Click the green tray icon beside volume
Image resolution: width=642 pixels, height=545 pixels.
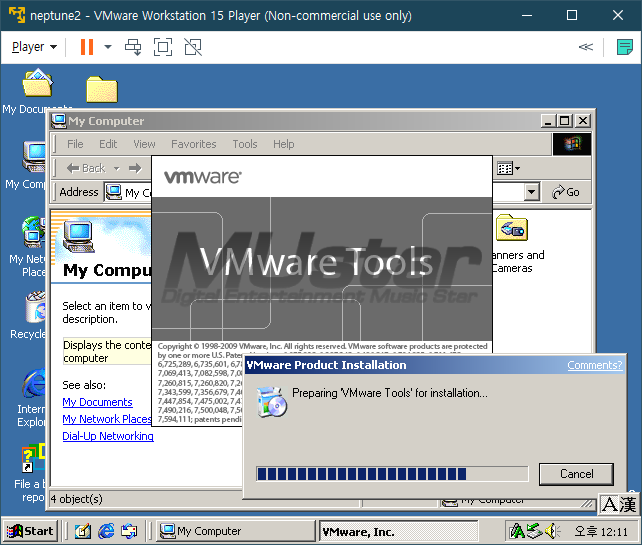[x=535, y=531]
